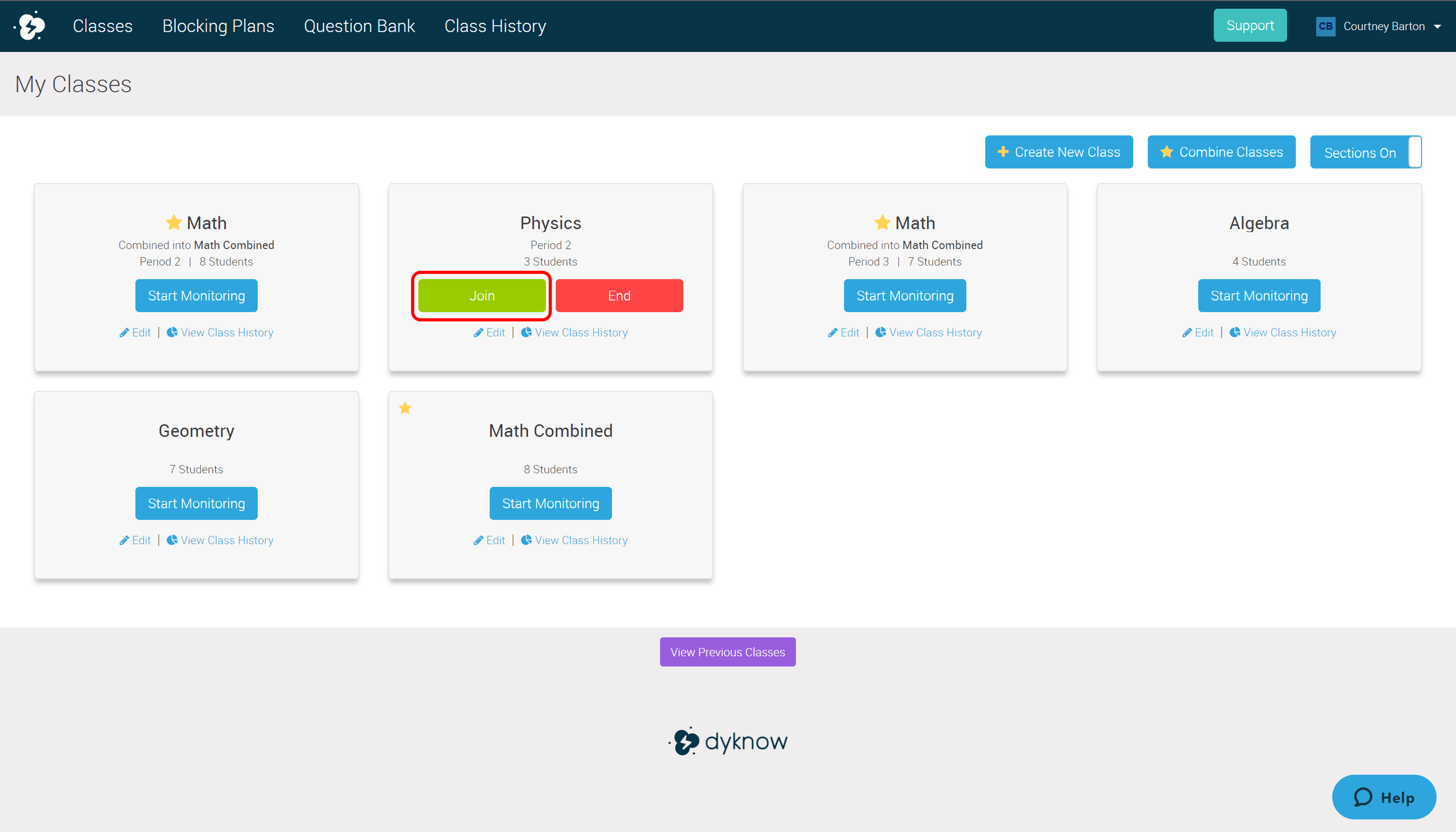The width and height of the screenshot is (1456, 832).
Task: Click the '7 Students' text on Math Period 3 card
Action: (935, 262)
